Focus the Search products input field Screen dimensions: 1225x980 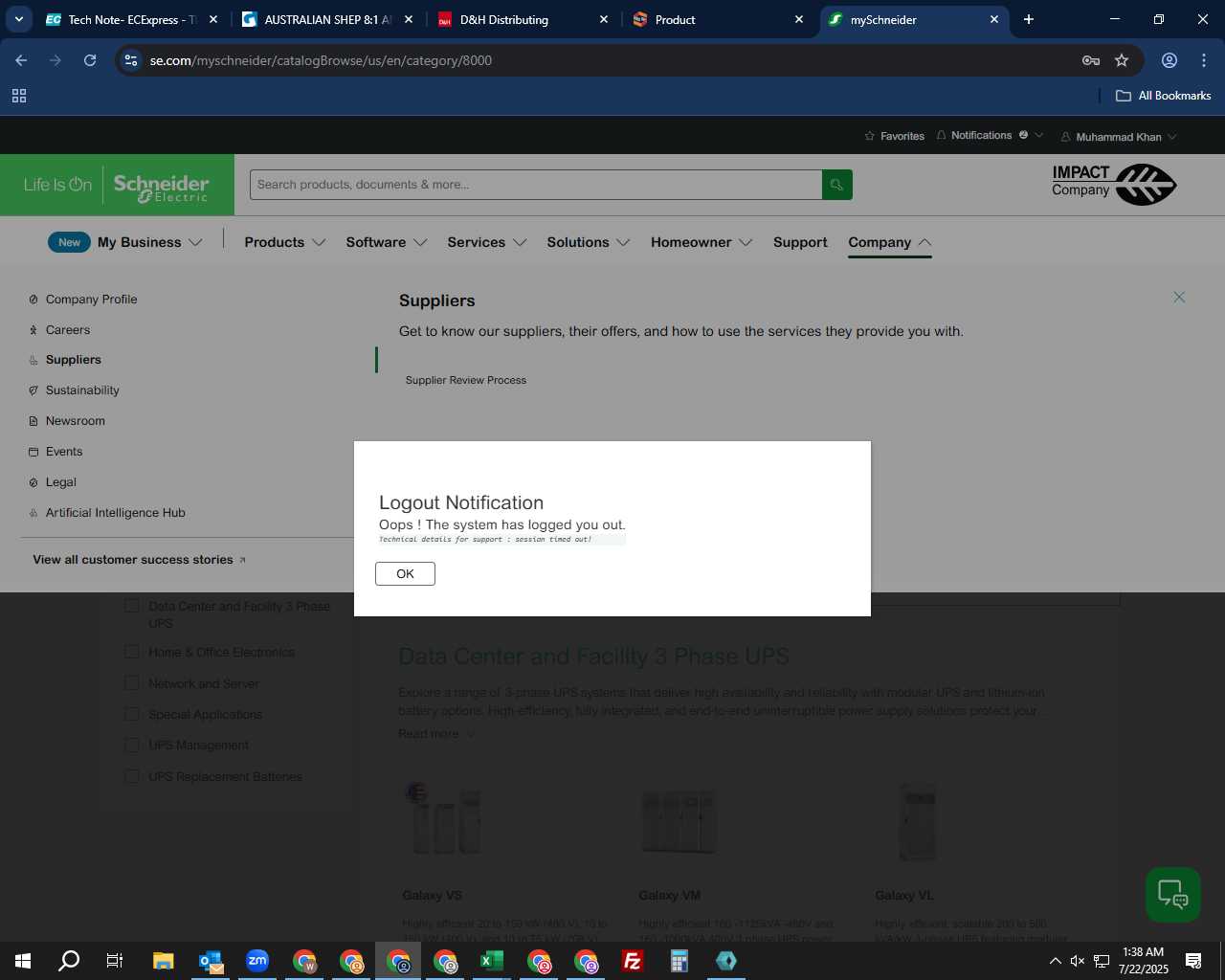pyautogui.click(x=536, y=185)
